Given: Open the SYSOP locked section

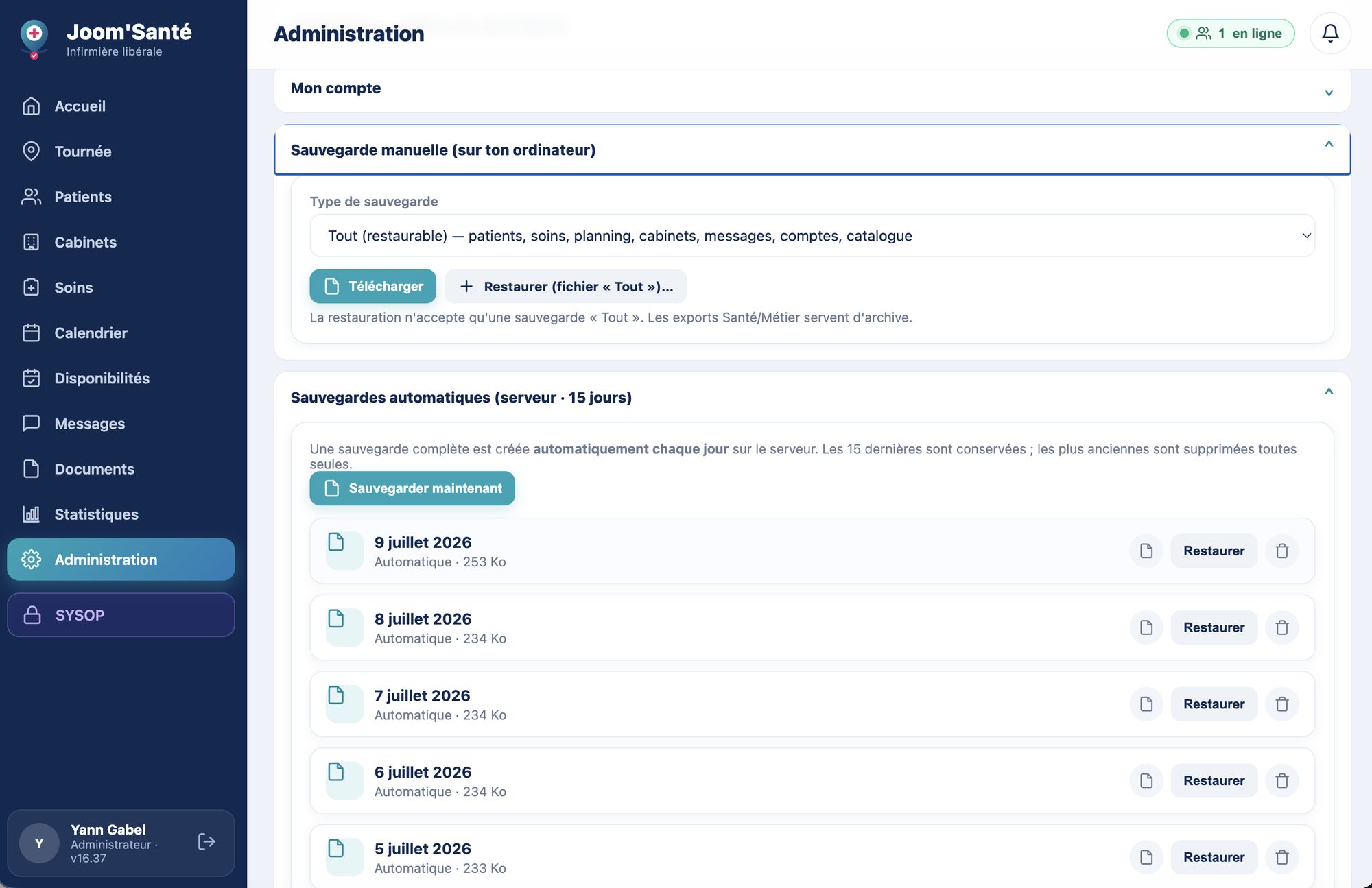Looking at the screenshot, I should tap(121, 615).
